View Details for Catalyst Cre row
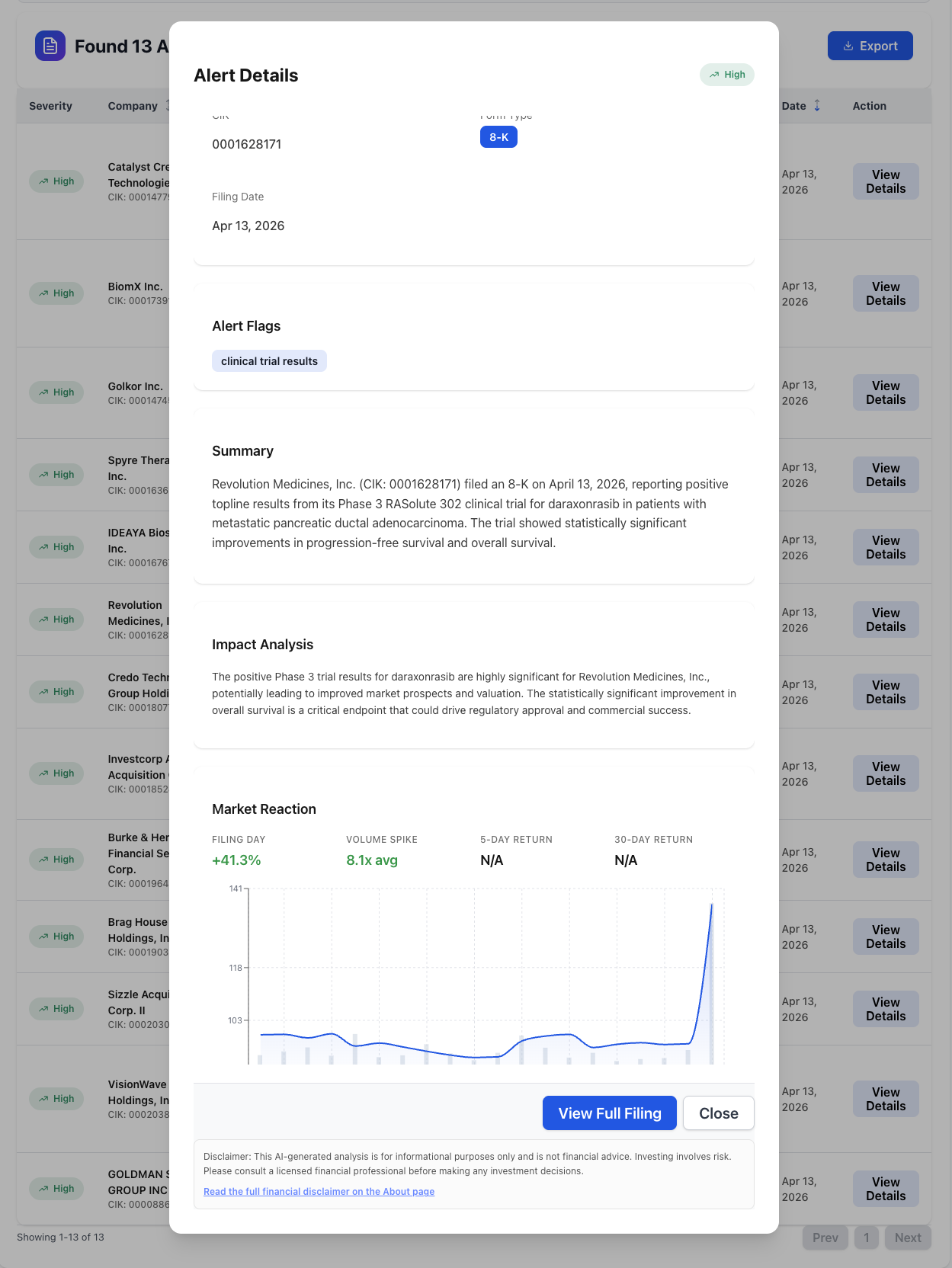Screen dimensions: 952x1268 click(x=886, y=181)
